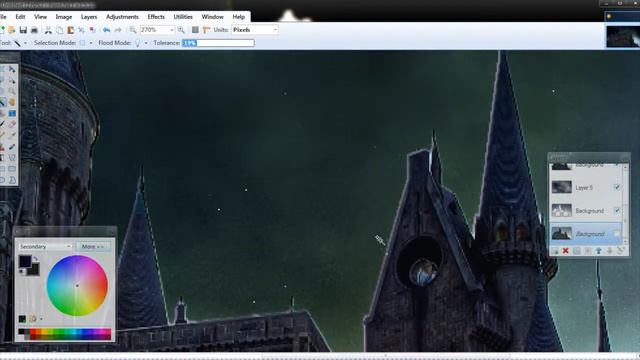The height and width of the screenshot is (360, 640).
Task: Paste clipboard contents
Action: click(x=70, y=30)
